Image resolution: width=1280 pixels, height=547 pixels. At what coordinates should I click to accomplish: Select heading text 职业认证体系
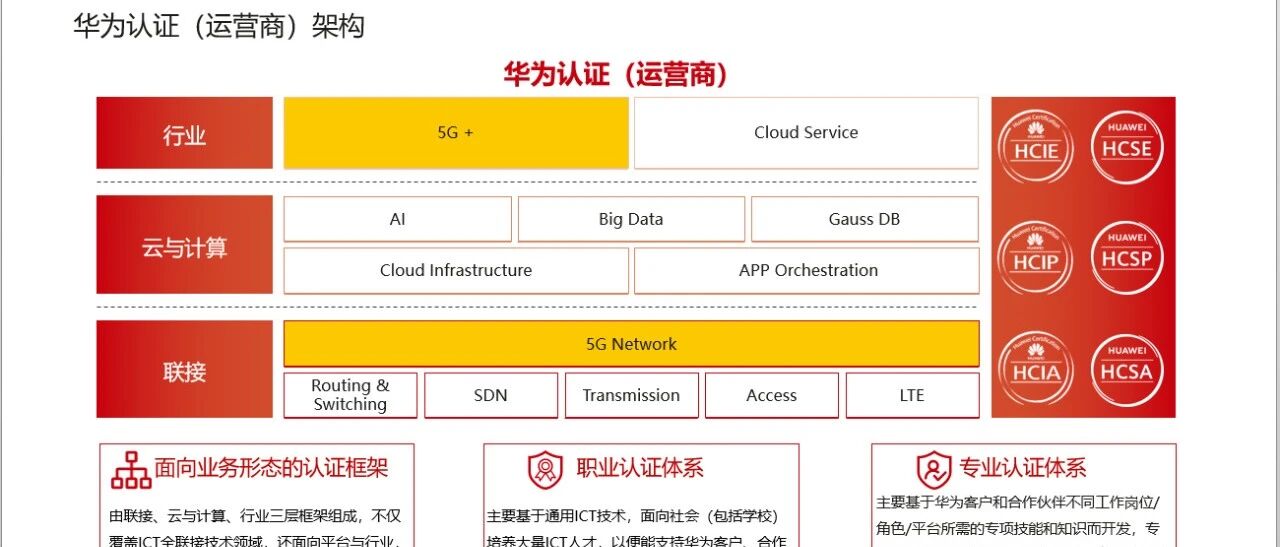point(640,468)
